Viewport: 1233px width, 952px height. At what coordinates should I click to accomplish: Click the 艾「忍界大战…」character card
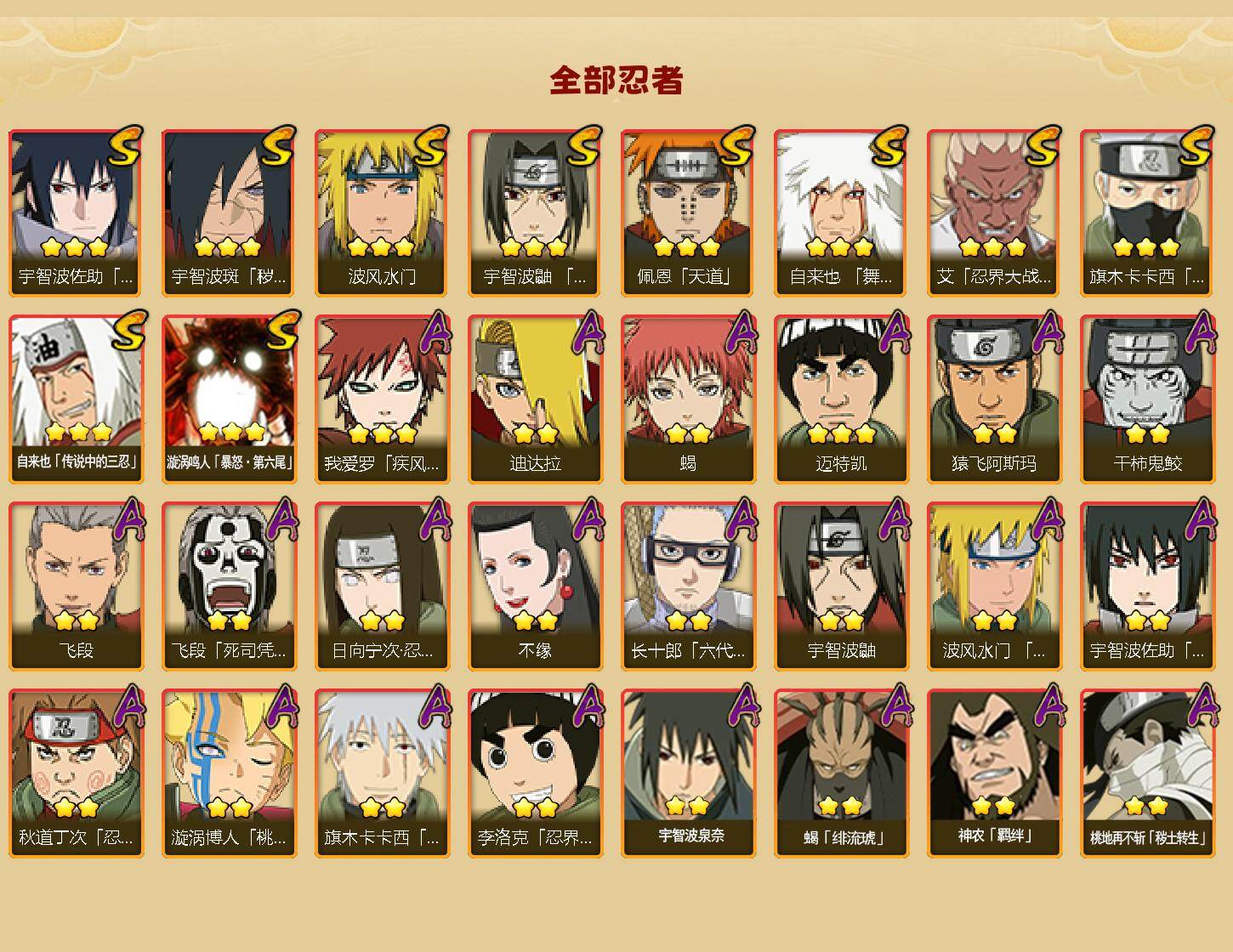coord(994,212)
